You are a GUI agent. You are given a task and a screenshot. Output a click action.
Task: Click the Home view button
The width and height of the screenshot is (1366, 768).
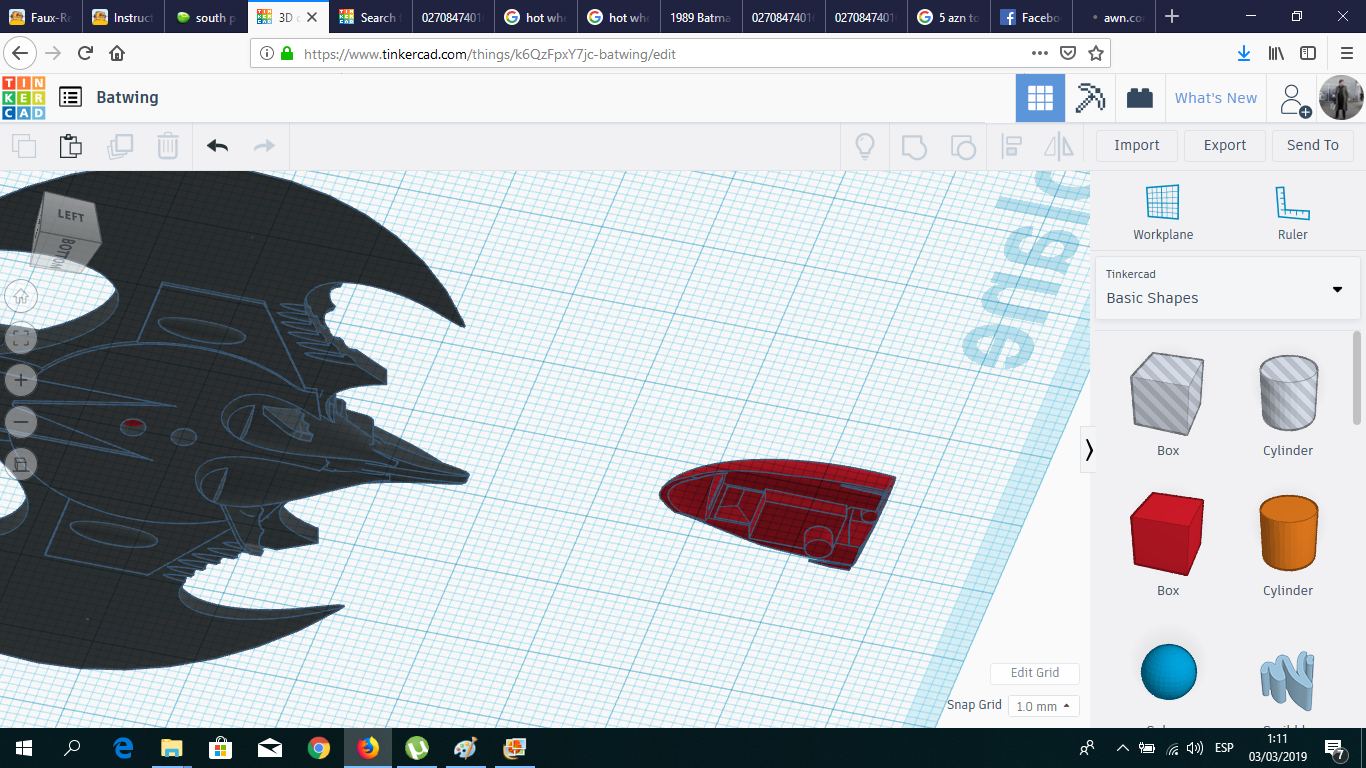pos(21,296)
